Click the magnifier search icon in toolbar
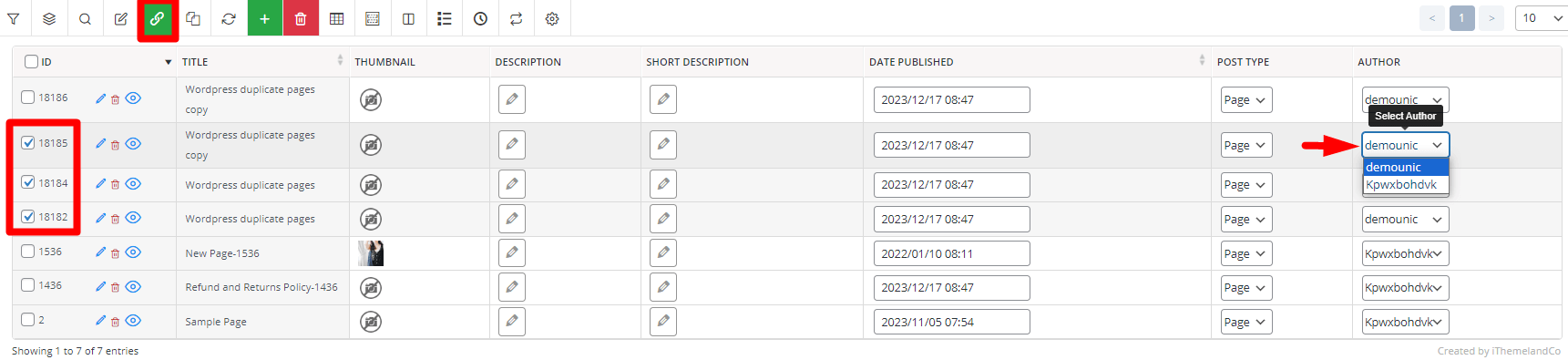 [x=85, y=18]
